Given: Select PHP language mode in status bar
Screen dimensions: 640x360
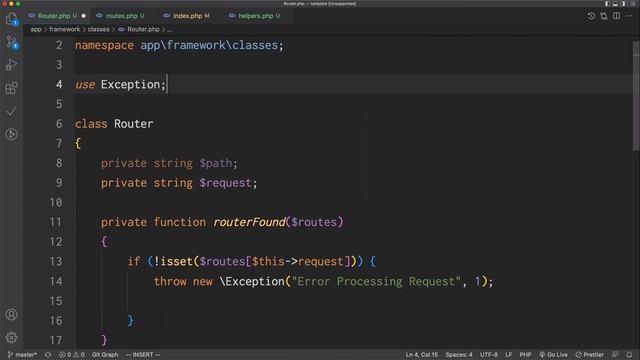Looking at the screenshot, I should point(525,355).
